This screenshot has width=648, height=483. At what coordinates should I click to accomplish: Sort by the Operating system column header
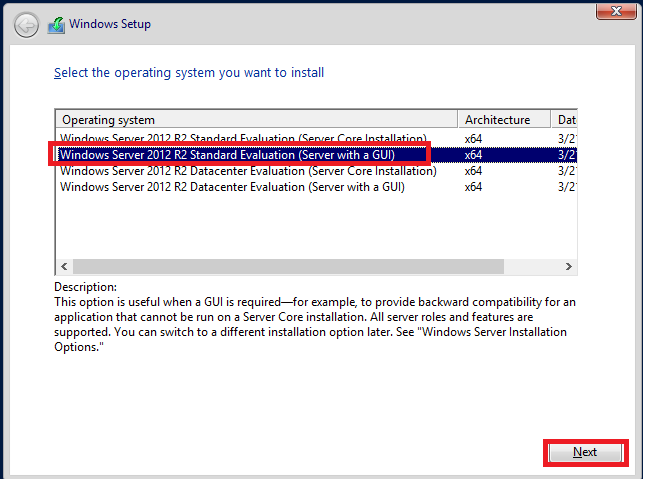click(x=257, y=120)
